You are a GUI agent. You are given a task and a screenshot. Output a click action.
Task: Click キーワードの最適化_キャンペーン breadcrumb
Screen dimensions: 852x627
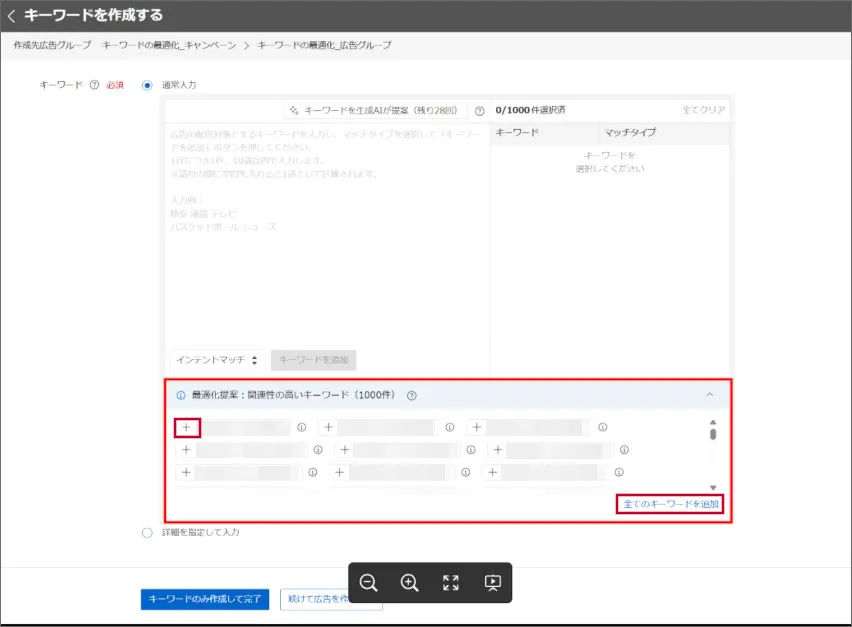169,45
